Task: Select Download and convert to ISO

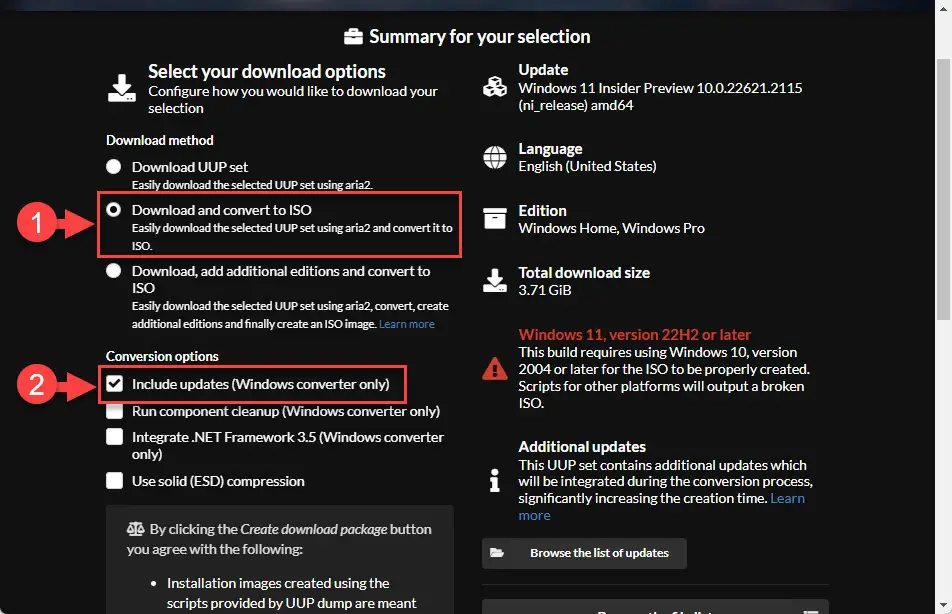Action: pos(114,210)
